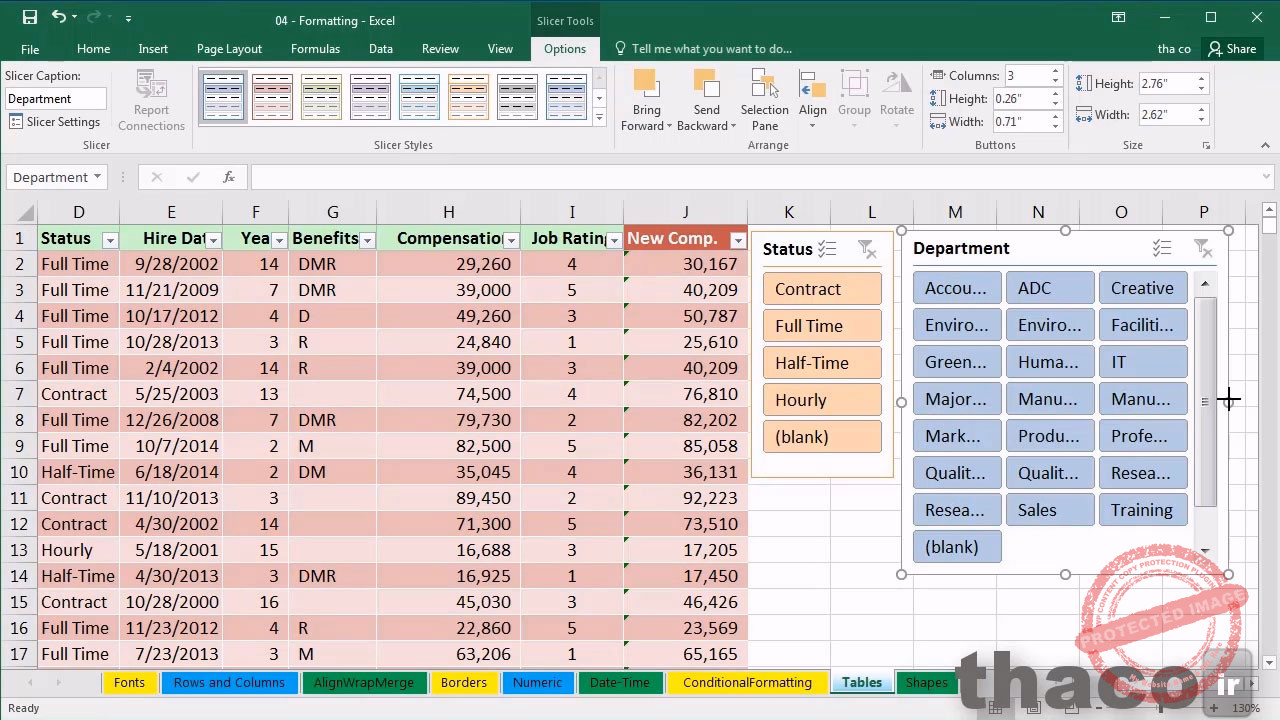Viewport: 1280px width, 720px height.
Task: Select the red slicer style thumbnail
Action: pyautogui.click(x=272, y=97)
